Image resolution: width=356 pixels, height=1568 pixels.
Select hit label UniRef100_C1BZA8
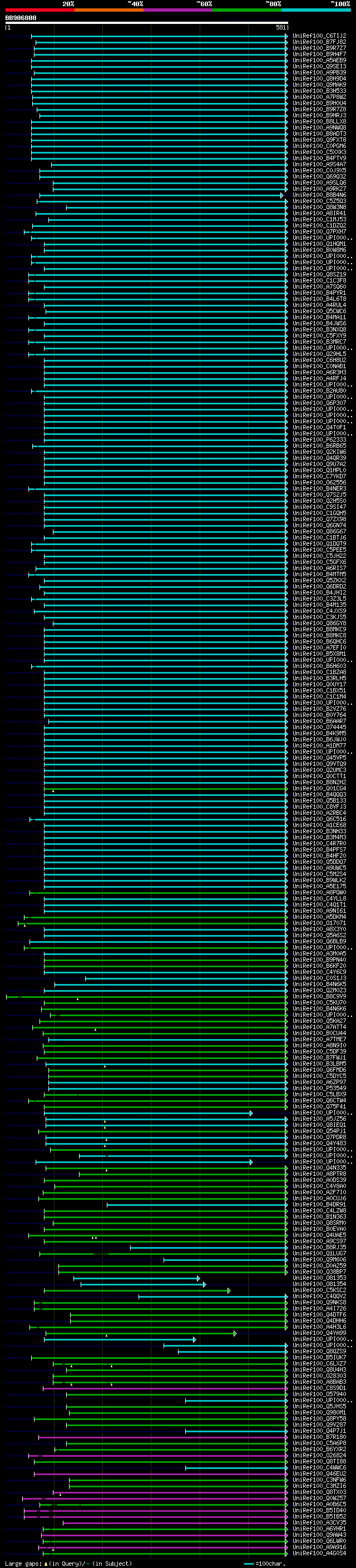click(x=319, y=672)
